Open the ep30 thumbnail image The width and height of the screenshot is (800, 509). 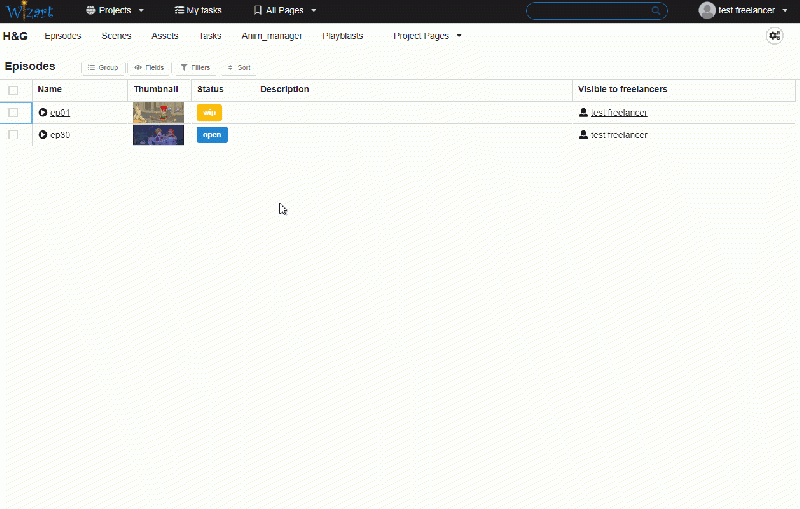click(x=158, y=135)
